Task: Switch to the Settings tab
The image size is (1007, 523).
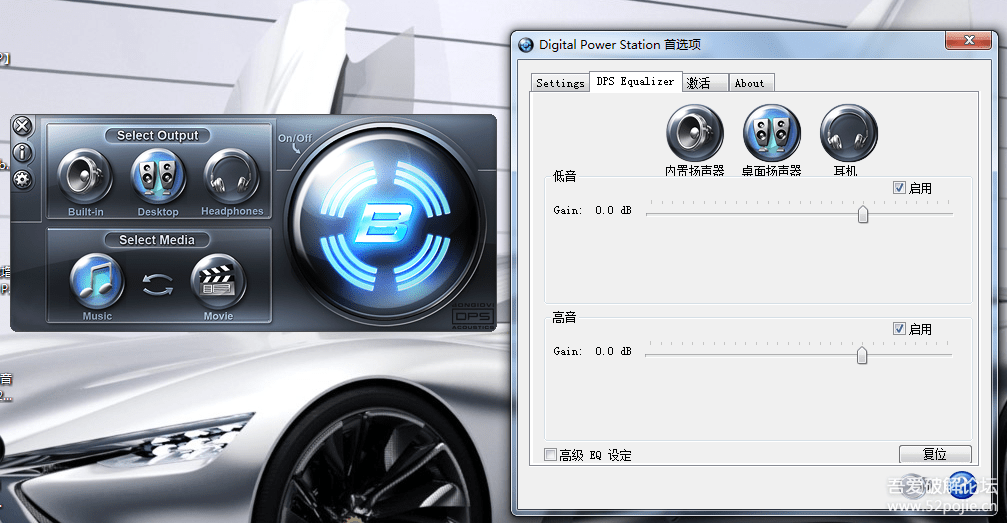Action: pos(560,83)
